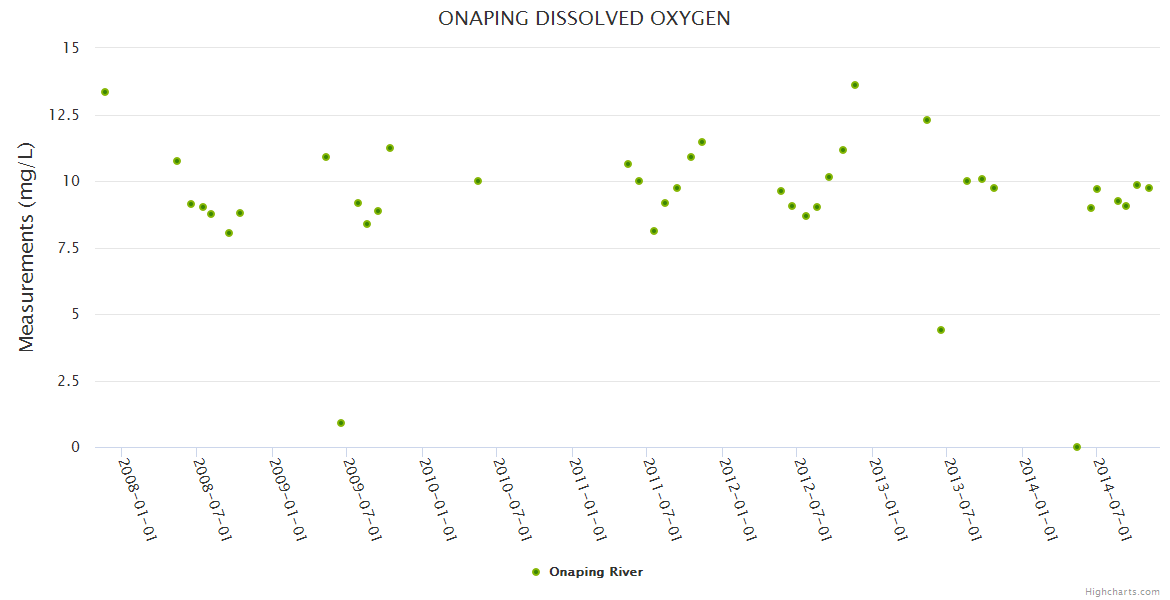Click the last data point on far right
The width and height of the screenshot is (1170, 600).
(1149, 188)
